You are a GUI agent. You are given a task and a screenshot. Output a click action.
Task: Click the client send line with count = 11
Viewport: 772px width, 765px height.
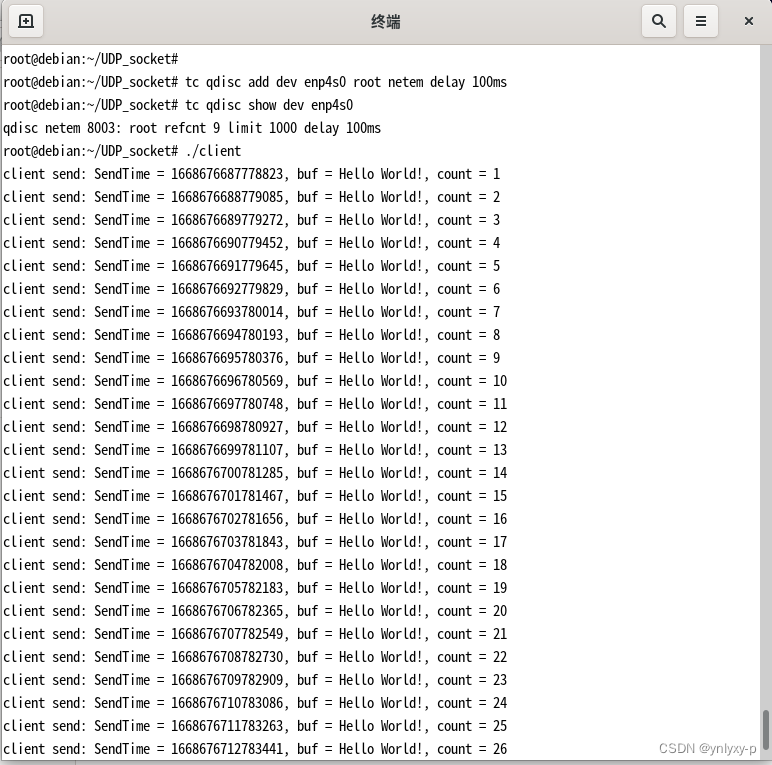click(255, 404)
